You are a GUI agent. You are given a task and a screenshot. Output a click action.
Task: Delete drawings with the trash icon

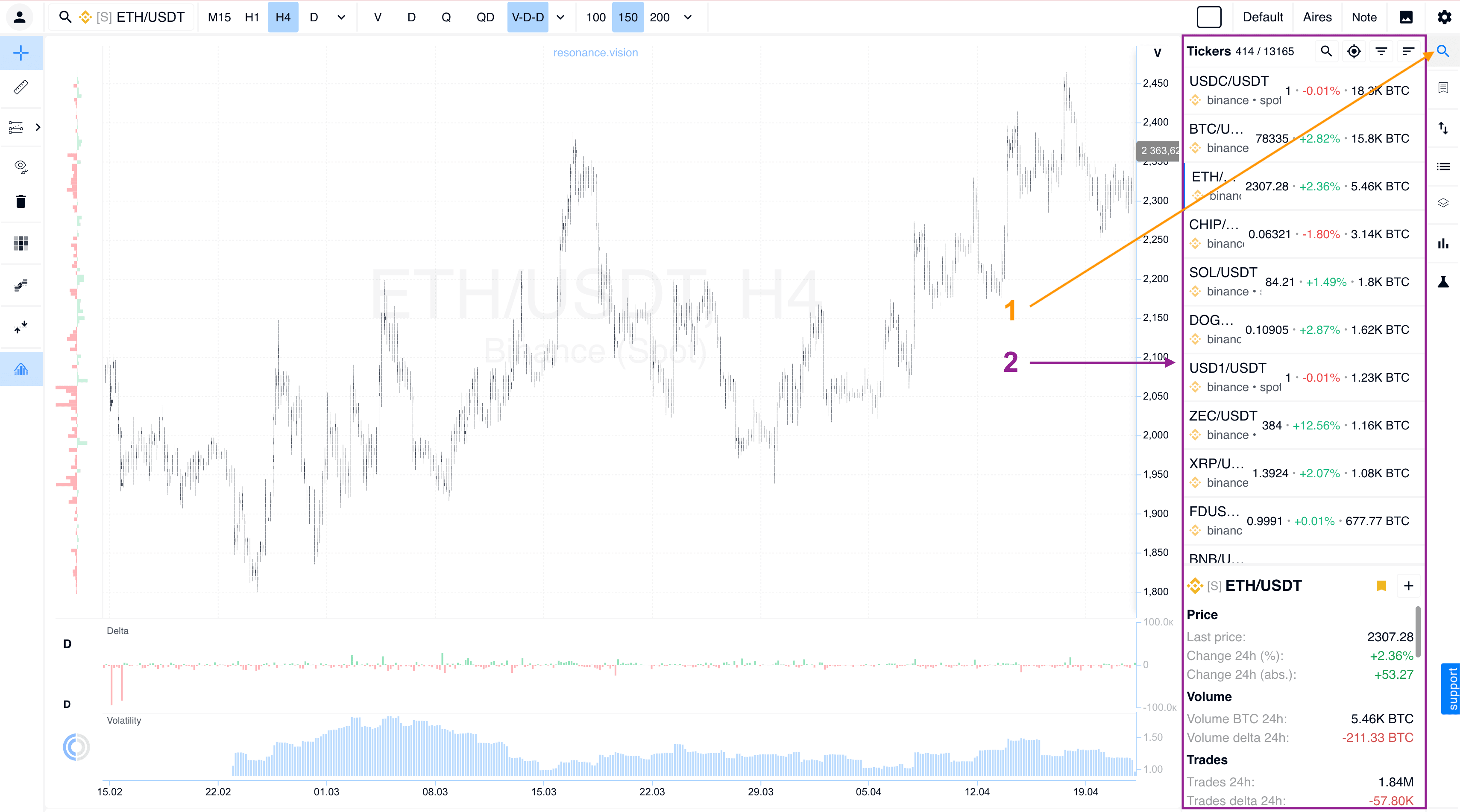pyautogui.click(x=21, y=202)
